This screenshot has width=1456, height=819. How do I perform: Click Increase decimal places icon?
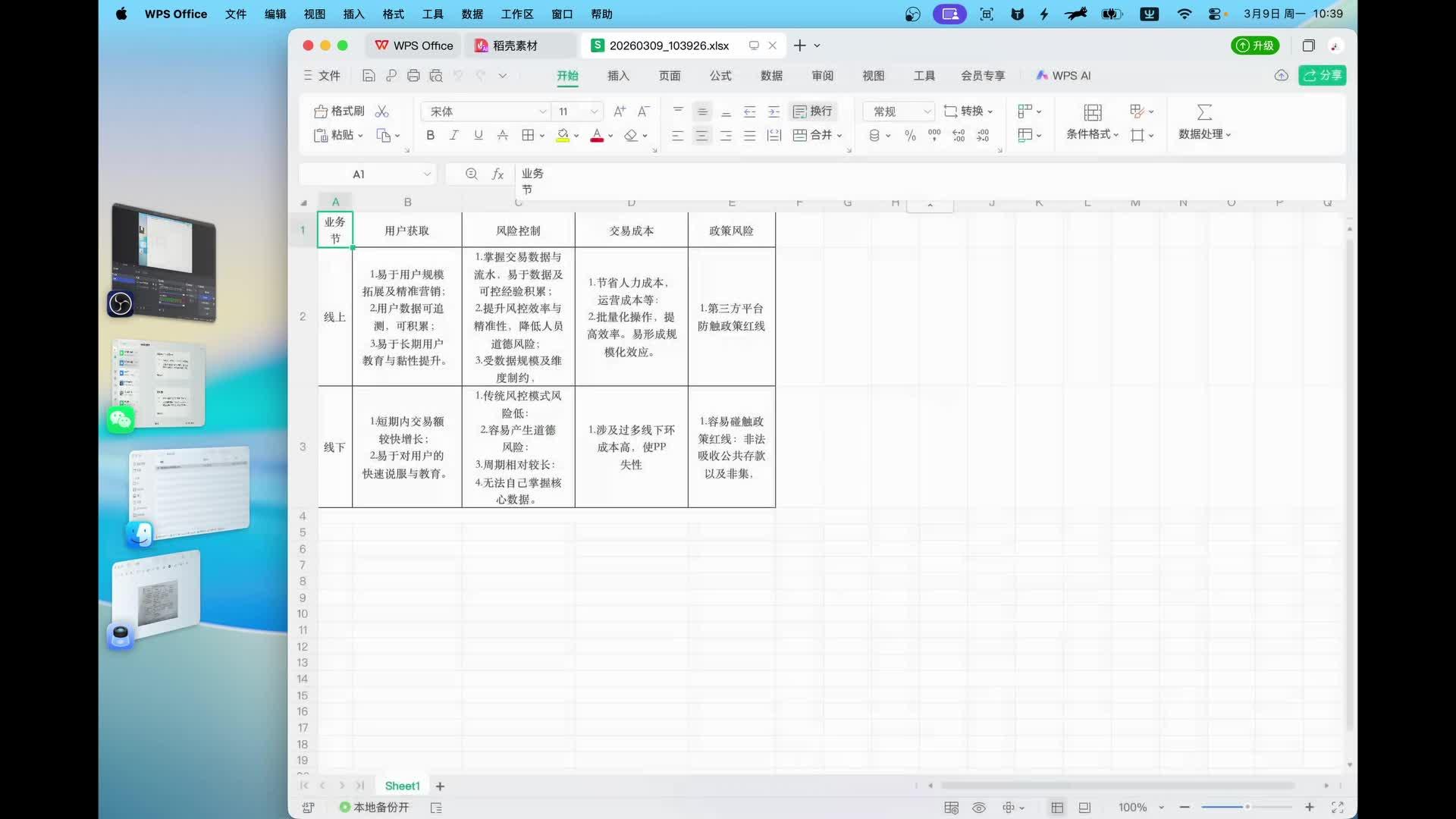[959, 135]
